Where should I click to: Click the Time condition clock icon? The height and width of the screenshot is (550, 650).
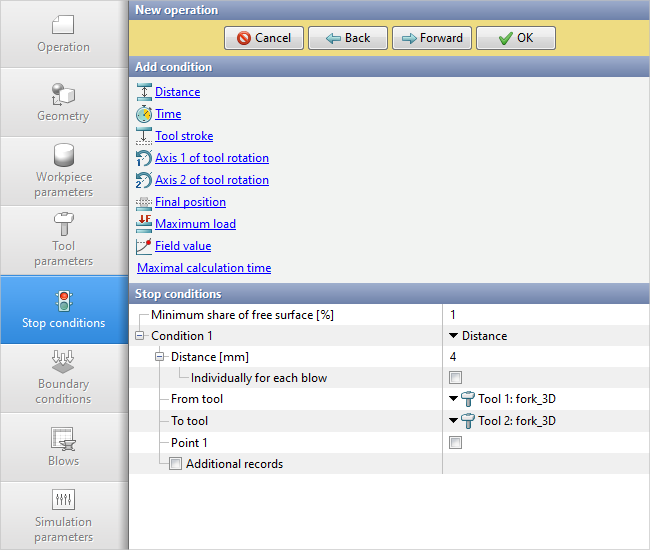[x=144, y=114]
